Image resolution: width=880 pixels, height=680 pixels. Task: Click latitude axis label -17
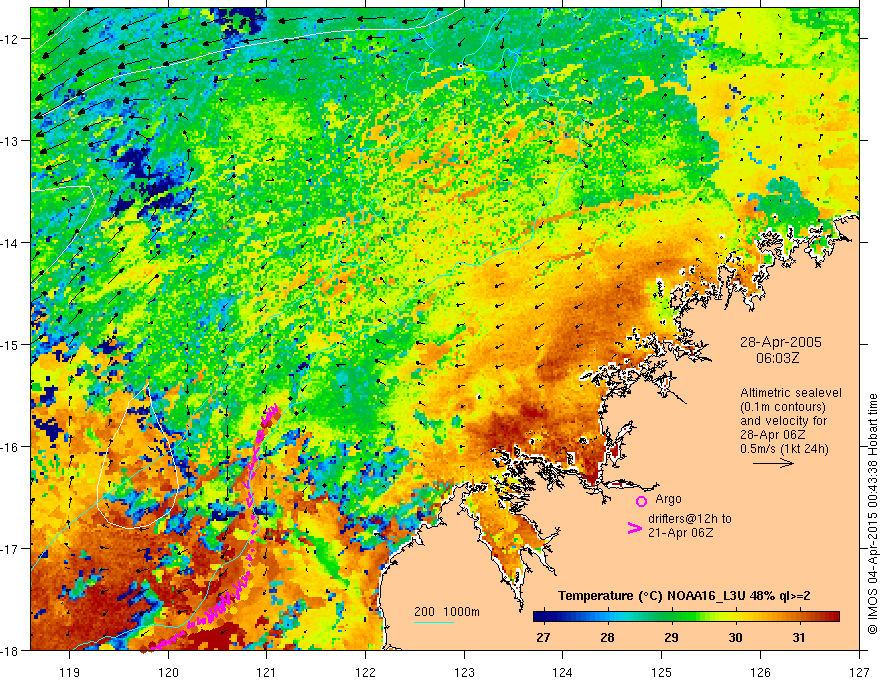click(11, 549)
